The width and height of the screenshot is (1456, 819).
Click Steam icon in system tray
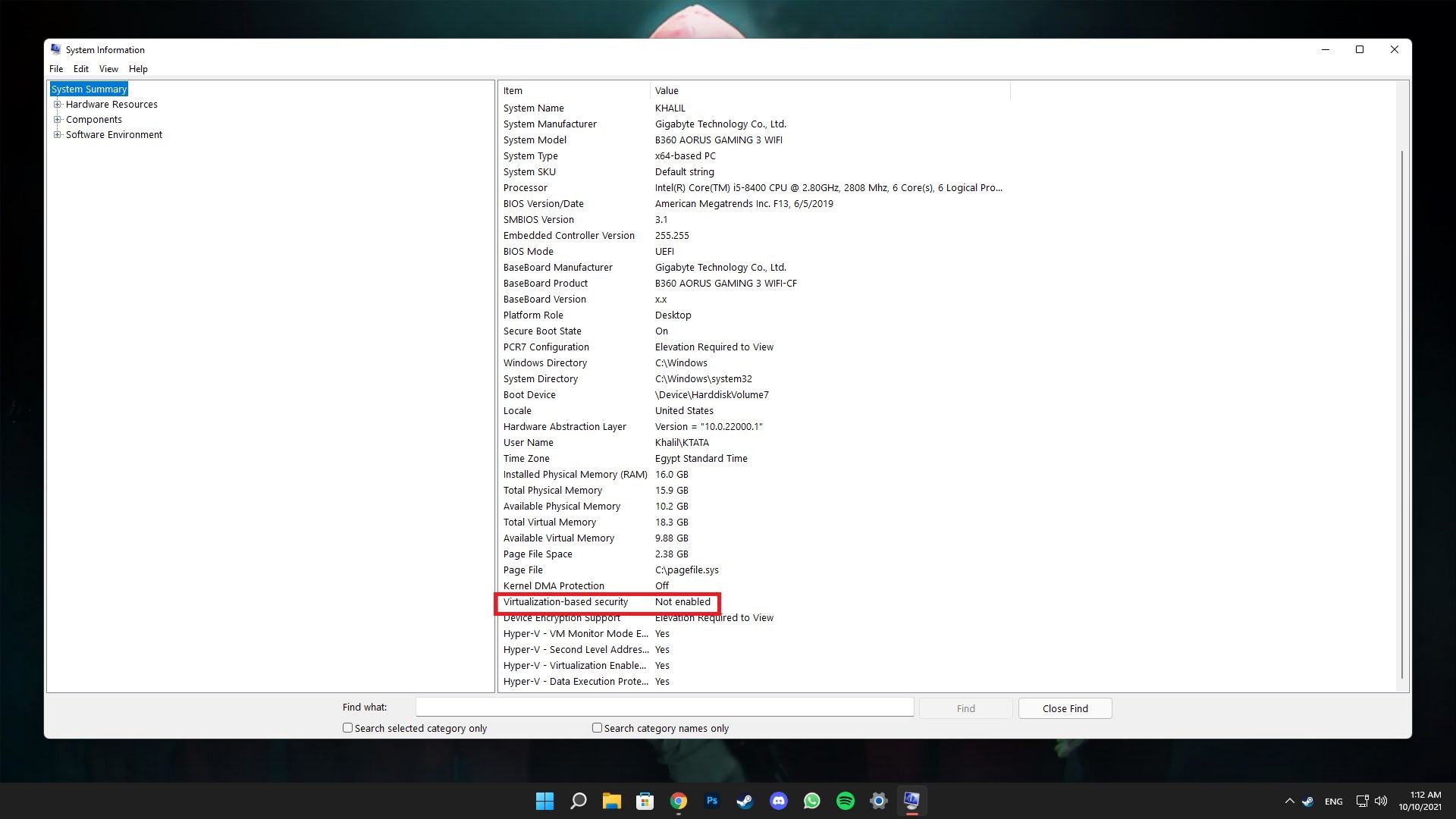coord(1308,801)
